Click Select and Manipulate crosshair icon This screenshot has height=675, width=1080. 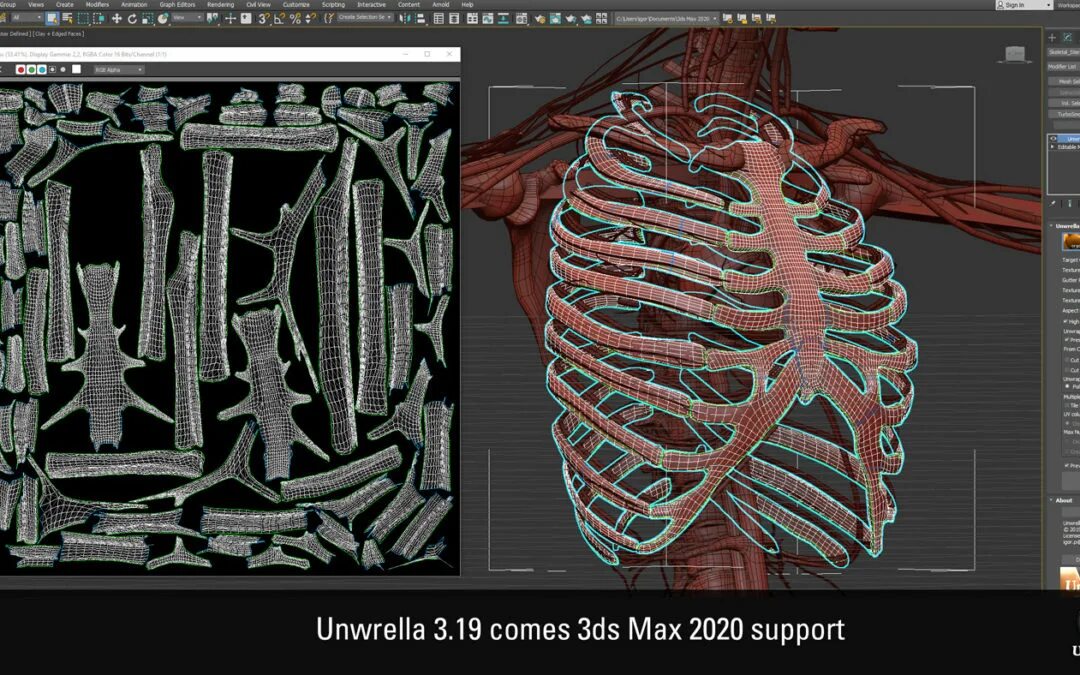tap(230, 19)
